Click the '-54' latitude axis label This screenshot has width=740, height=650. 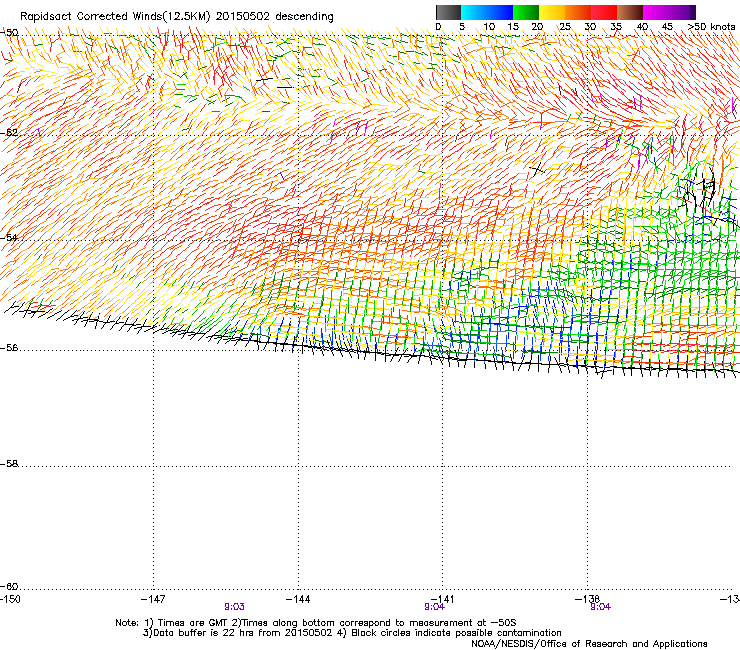[x=9, y=237]
